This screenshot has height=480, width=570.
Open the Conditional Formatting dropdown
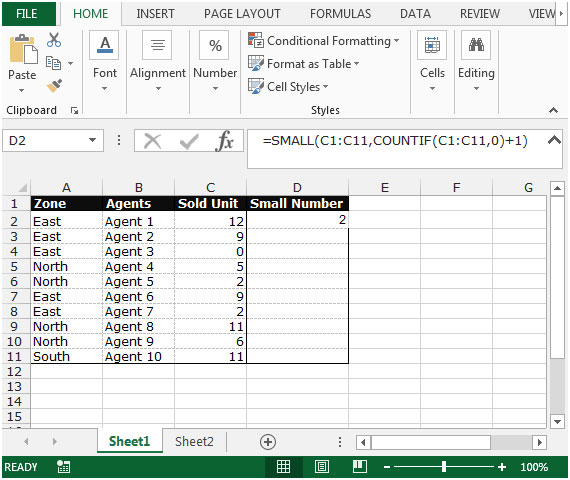pos(324,41)
